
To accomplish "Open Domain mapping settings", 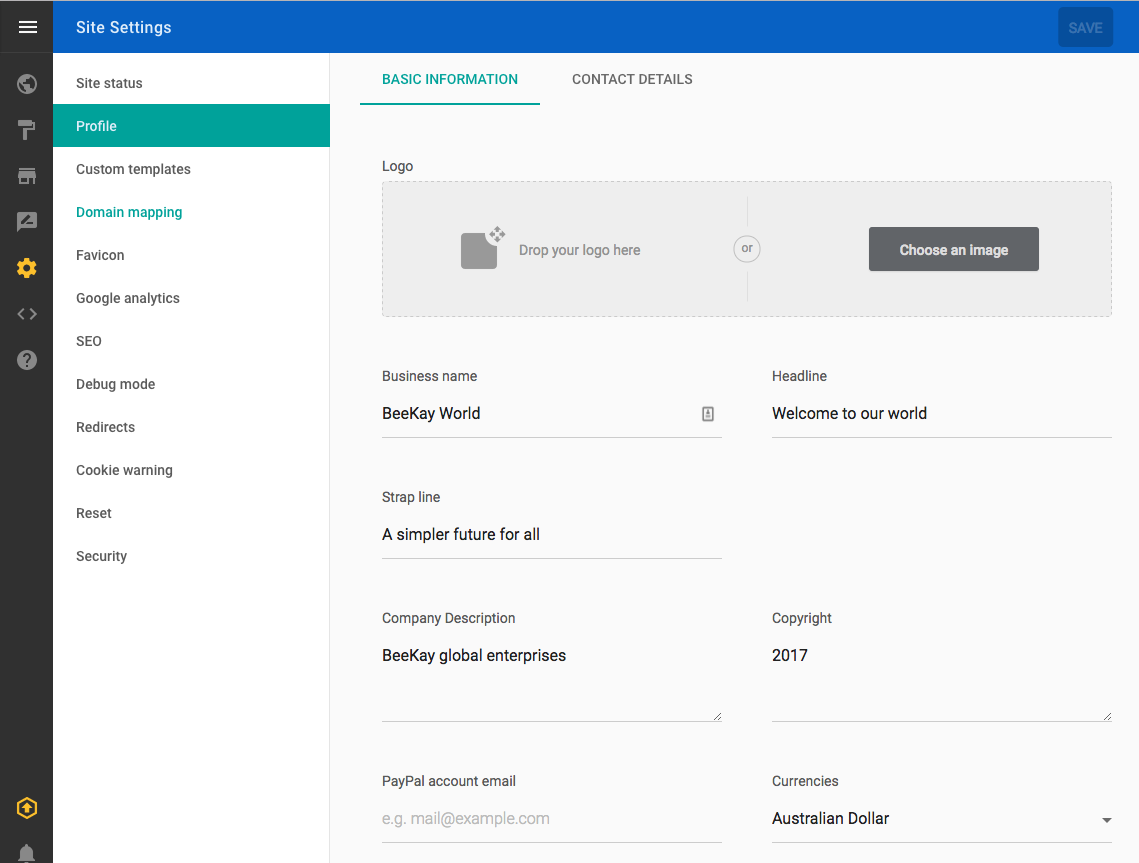I will click(x=191, y=212).
